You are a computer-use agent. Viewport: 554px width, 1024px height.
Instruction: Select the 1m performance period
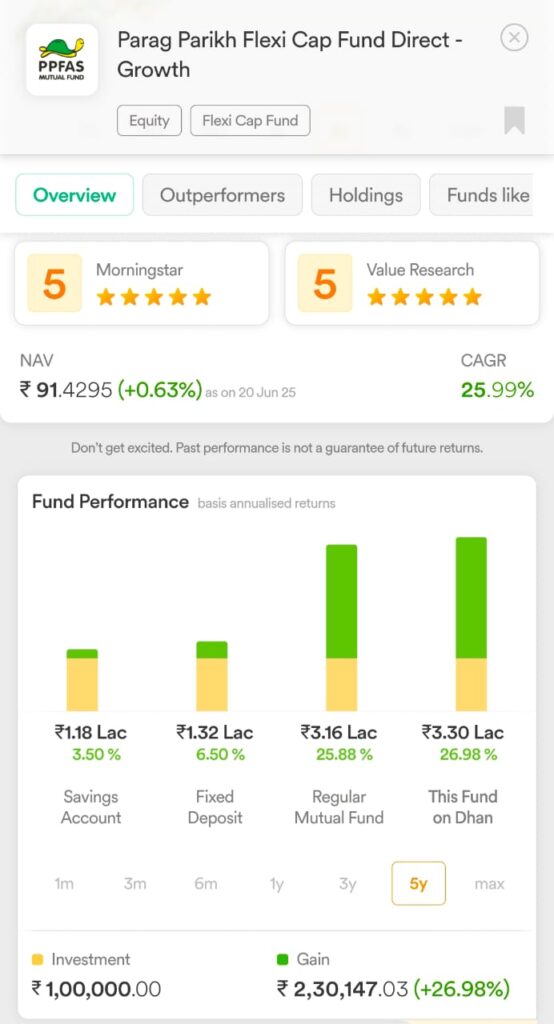click(64, 884)
